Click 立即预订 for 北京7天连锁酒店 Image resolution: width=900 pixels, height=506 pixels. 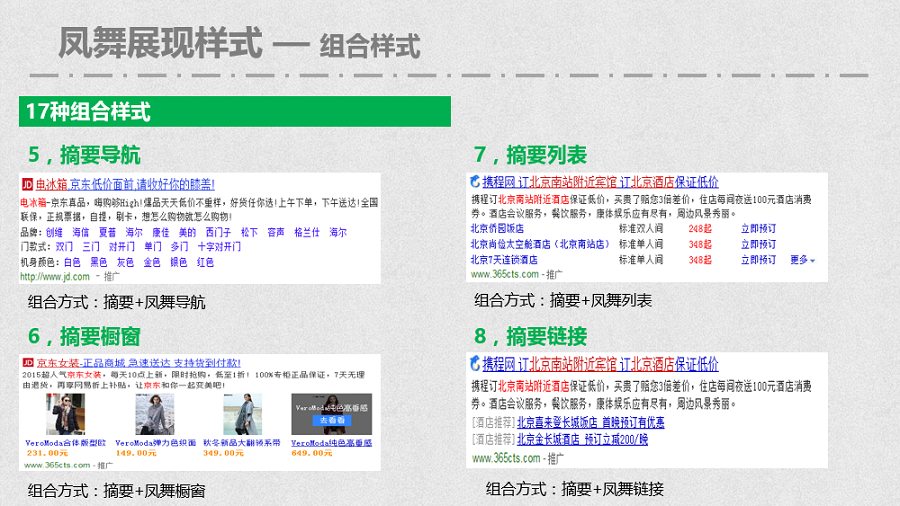click(x=757, y=260)
